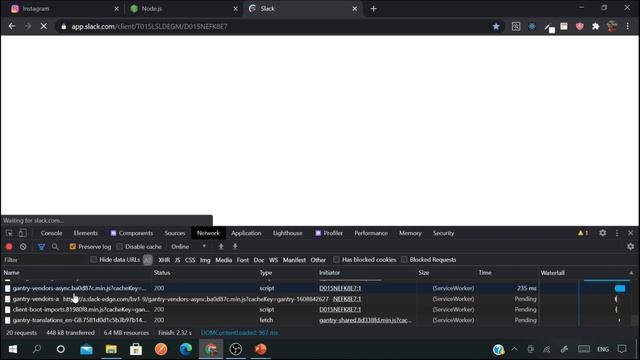
Task: Open File Explorer from the taskbar
Action: click(x=111, y=349)
